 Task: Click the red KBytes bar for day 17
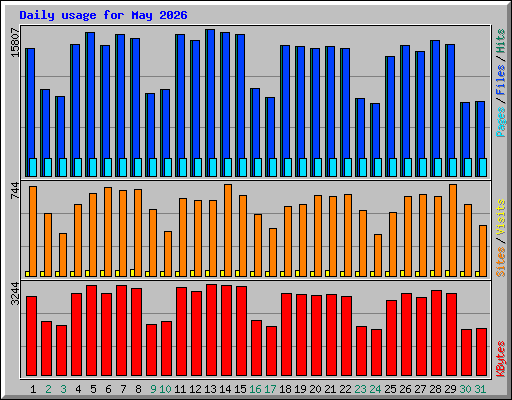[x=272, y=351]
